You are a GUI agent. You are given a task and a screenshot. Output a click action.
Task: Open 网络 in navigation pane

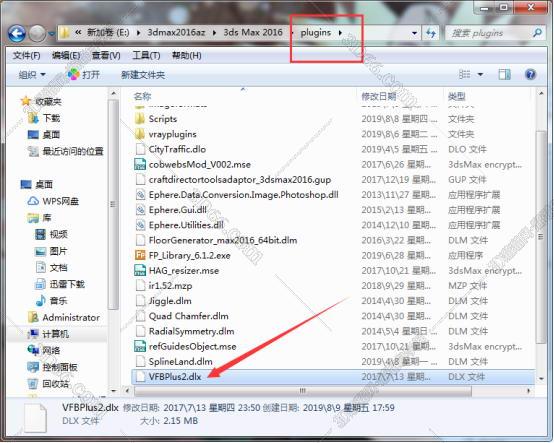point(44,350)
